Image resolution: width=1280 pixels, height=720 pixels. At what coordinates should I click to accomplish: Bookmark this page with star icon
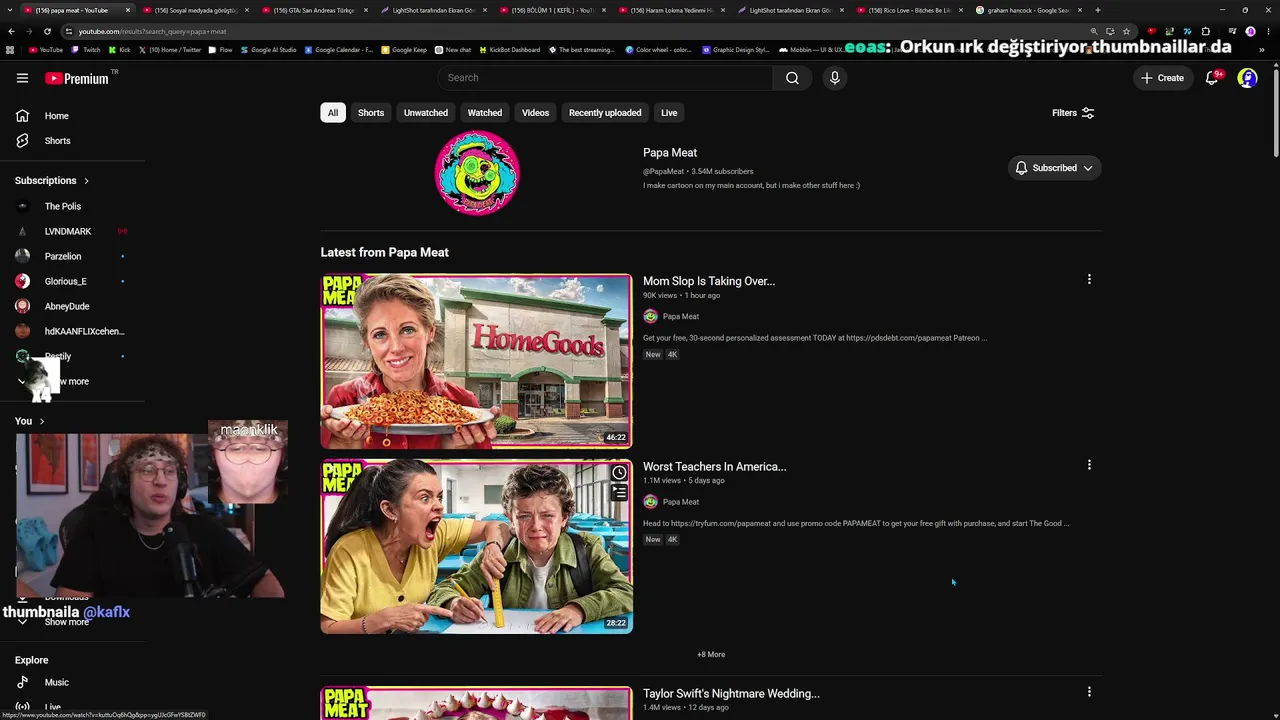click(x=1126, y=31)
